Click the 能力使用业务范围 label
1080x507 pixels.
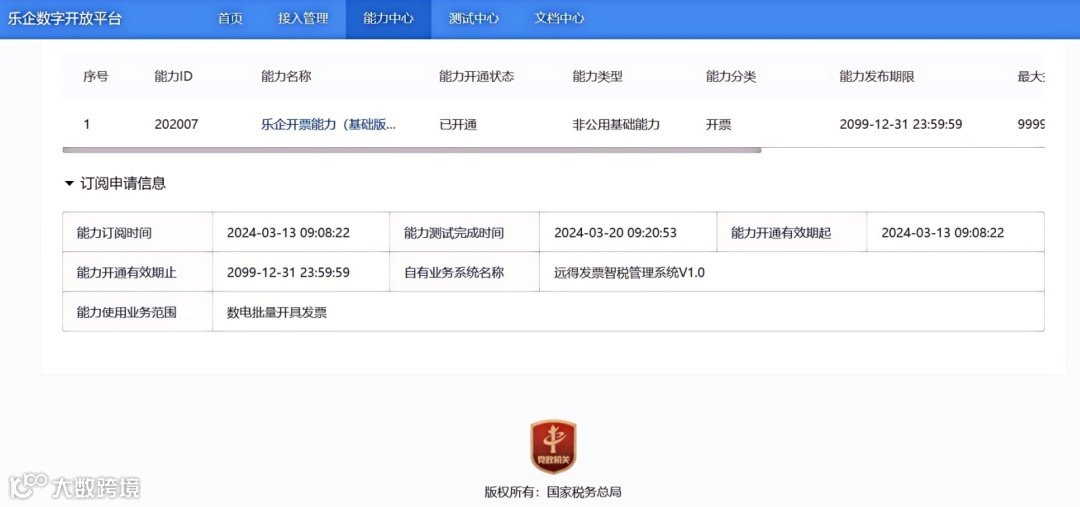click(x=127, y=312)
